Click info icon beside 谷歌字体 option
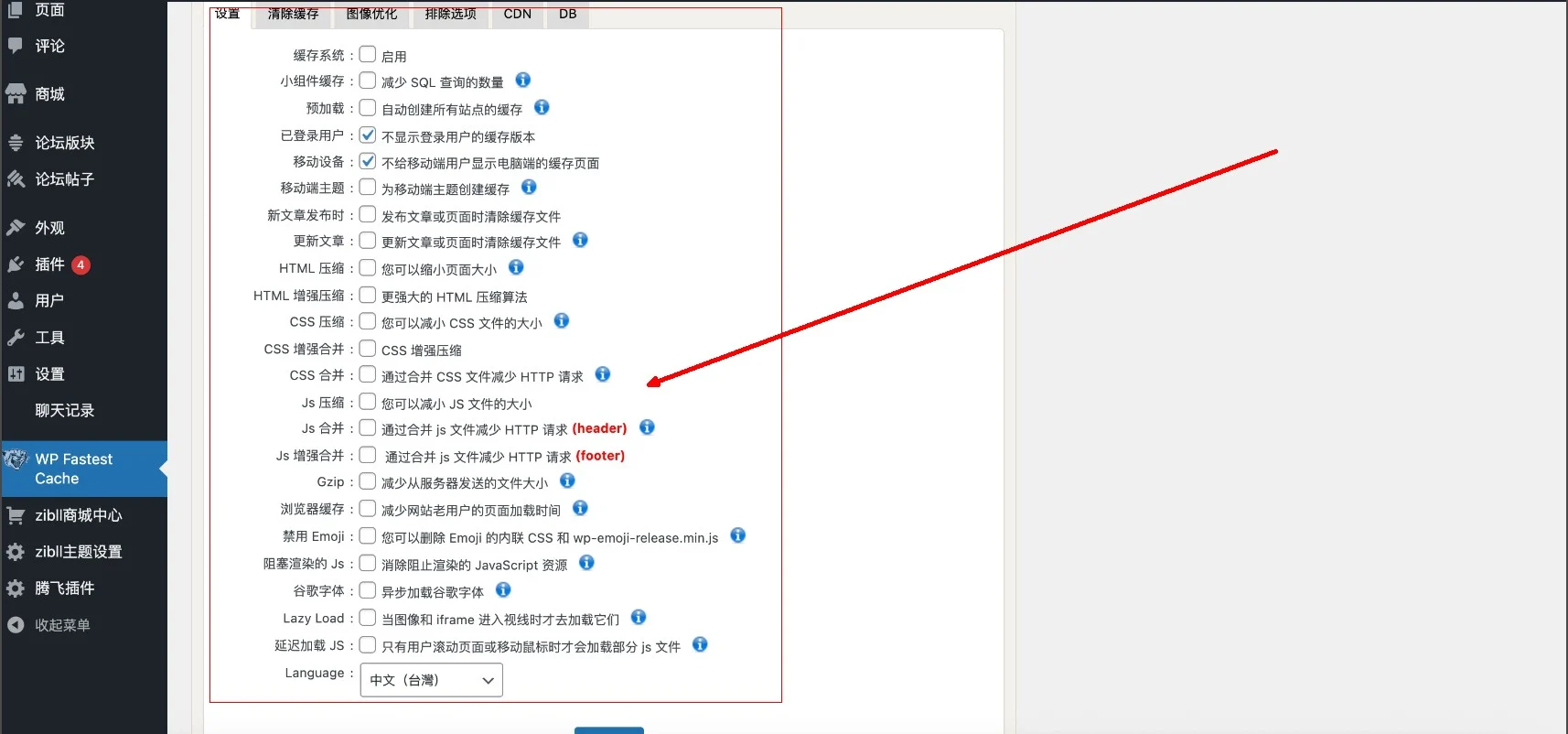This screenshot has width=1568, height=734. [503, 590]
